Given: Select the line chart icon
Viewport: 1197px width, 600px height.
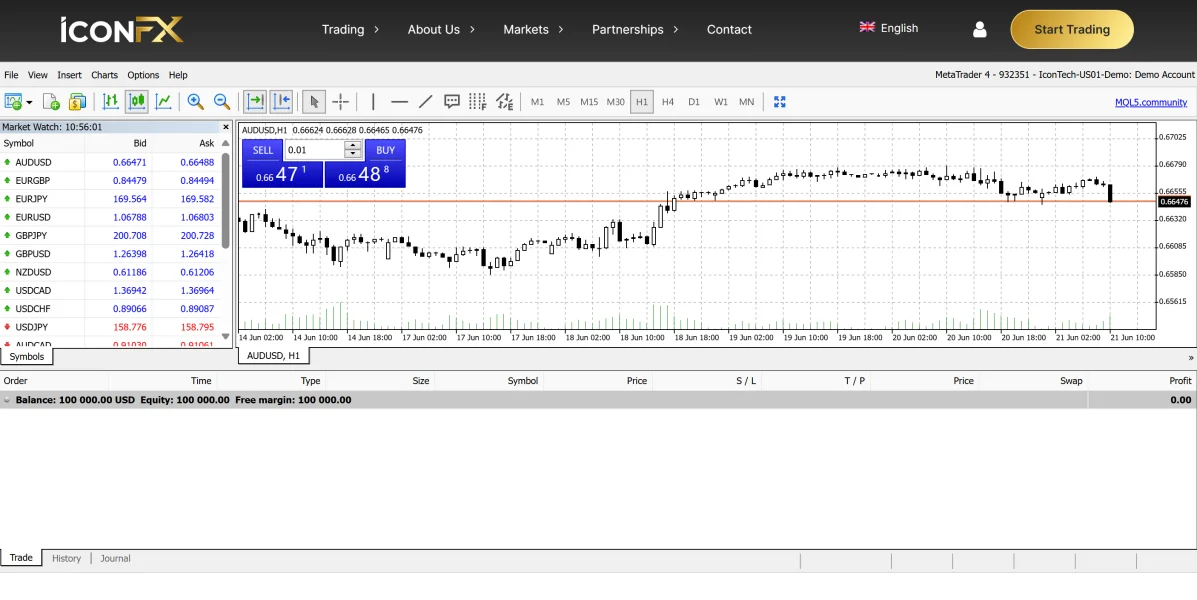Looking at the screenshot, I should pyautogui.click(x=163, y=102).
